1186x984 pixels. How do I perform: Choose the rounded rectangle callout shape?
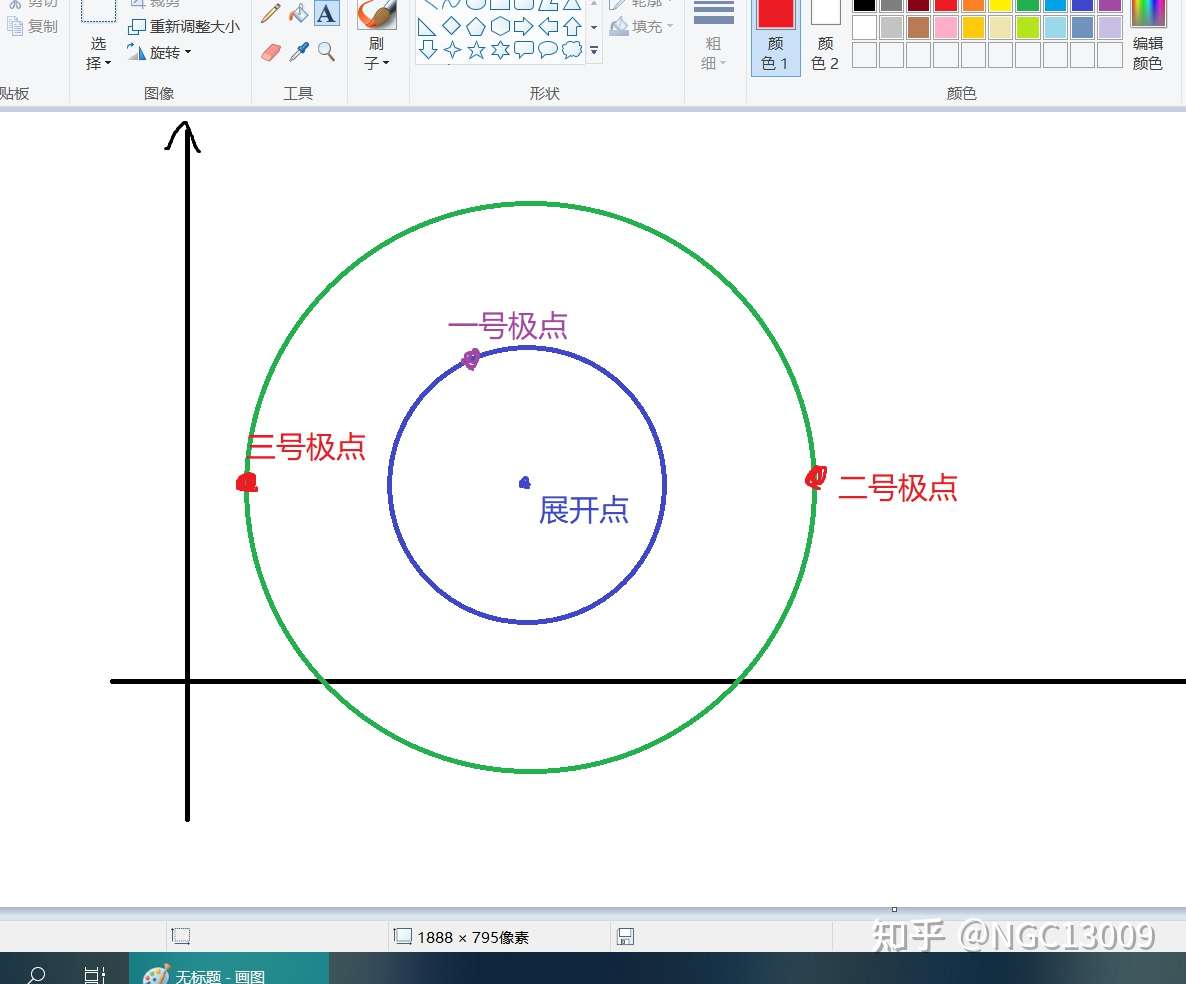tap(524, 50)
